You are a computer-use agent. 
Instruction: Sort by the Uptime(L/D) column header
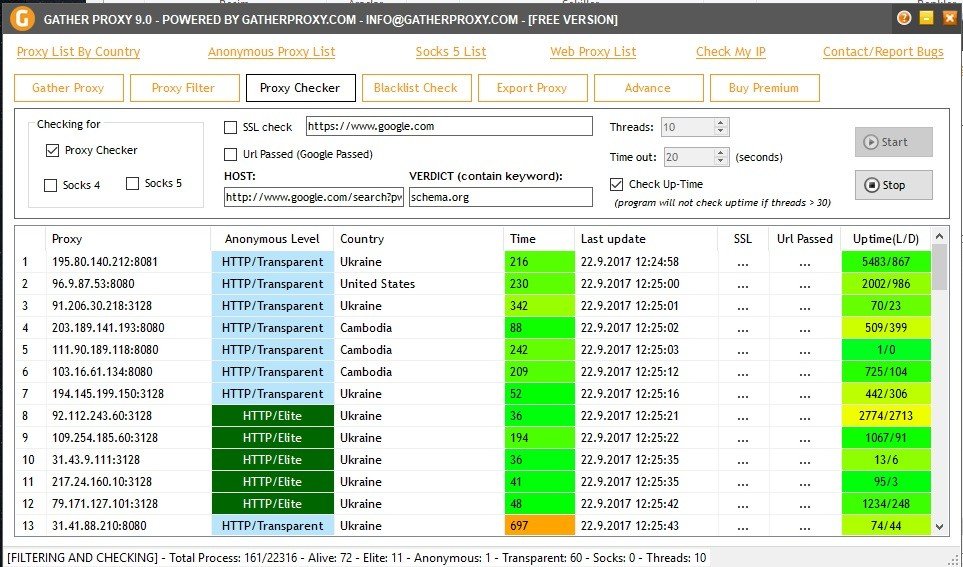click(x=886, y=239)
